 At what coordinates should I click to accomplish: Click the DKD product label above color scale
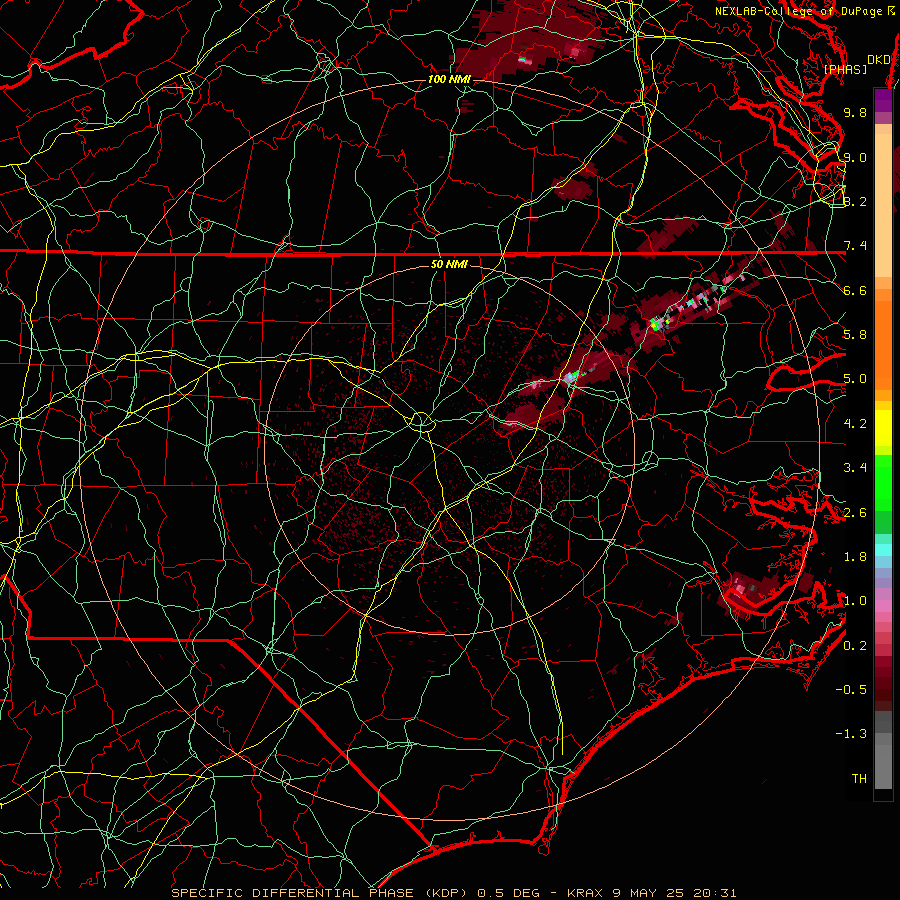pos(878,59)
